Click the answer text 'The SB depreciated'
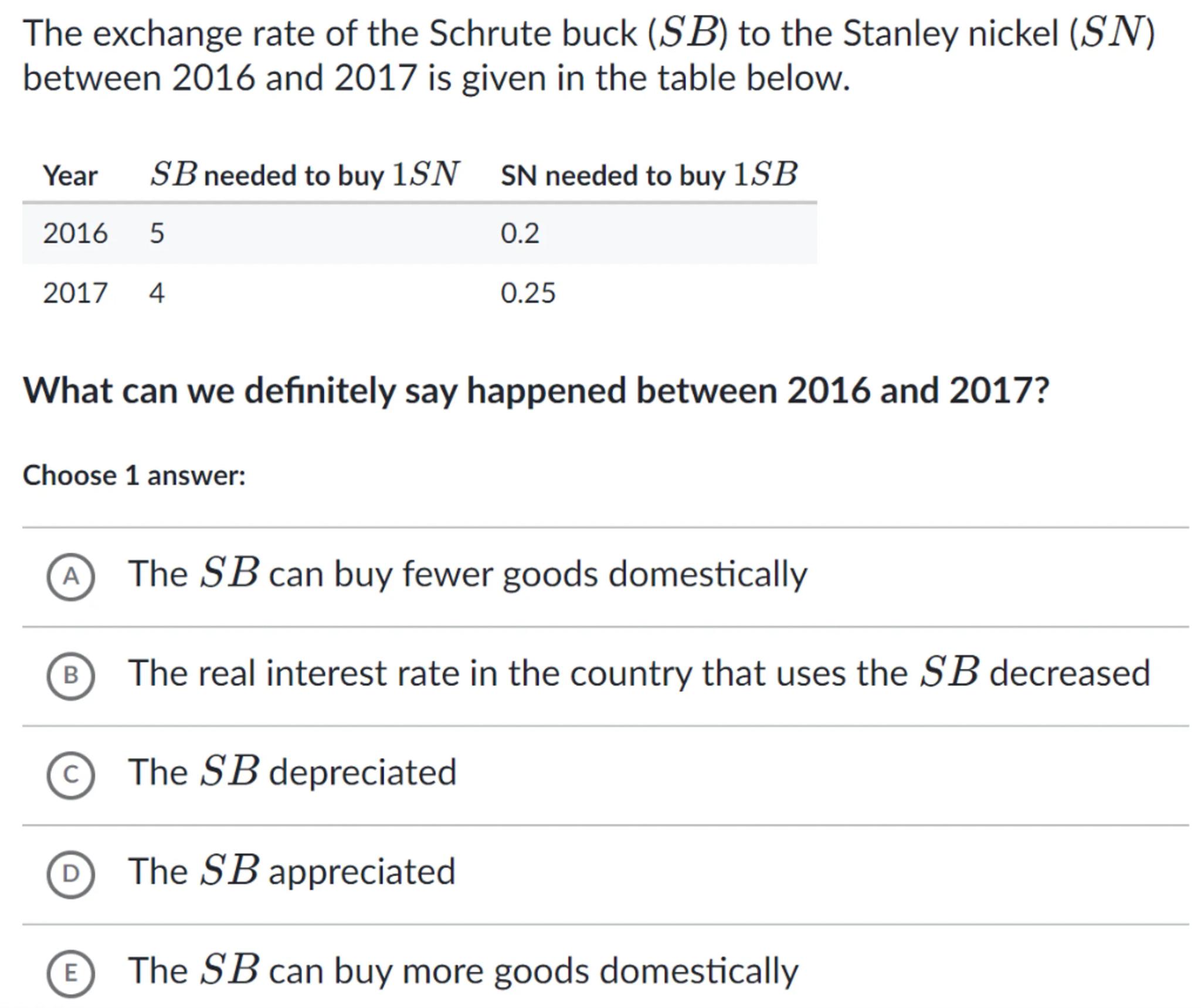 coord(292,772)
